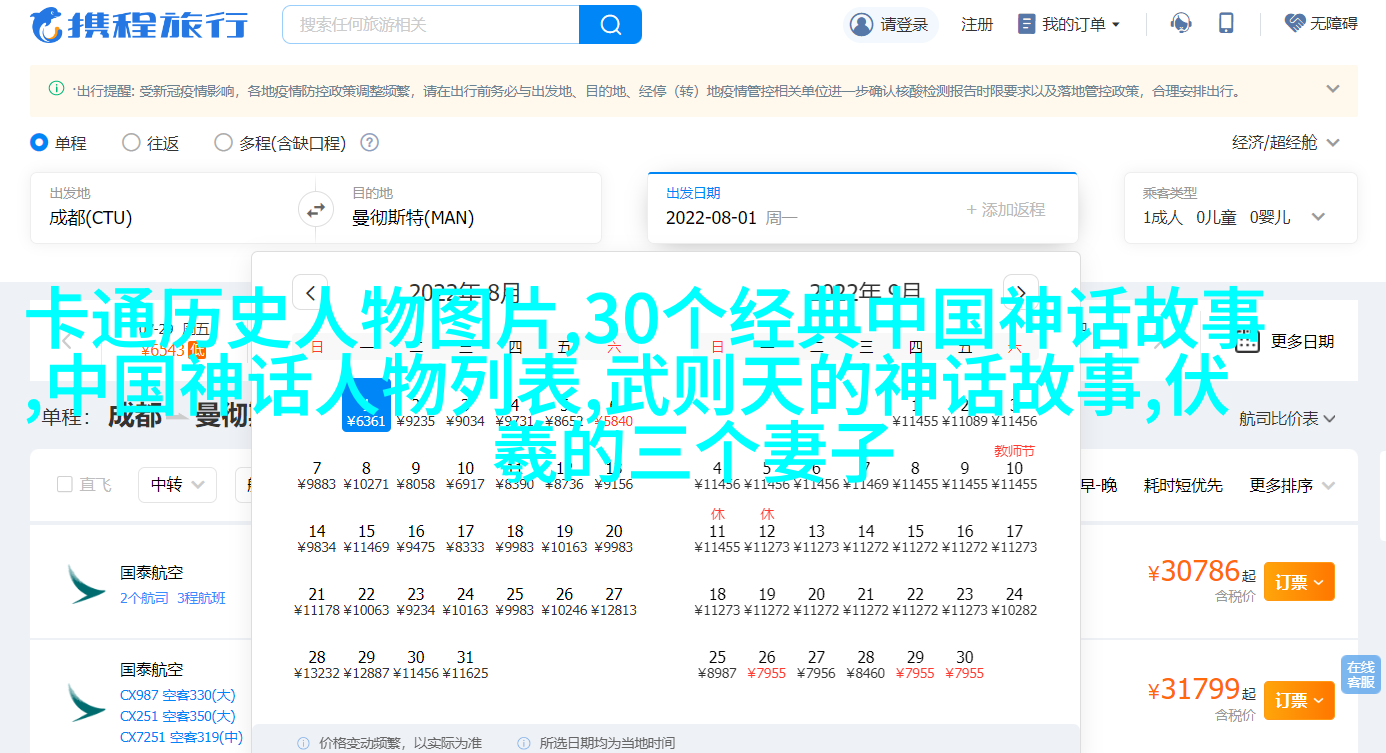Click flight number CX987 空客330(大)

coord(178,695)
